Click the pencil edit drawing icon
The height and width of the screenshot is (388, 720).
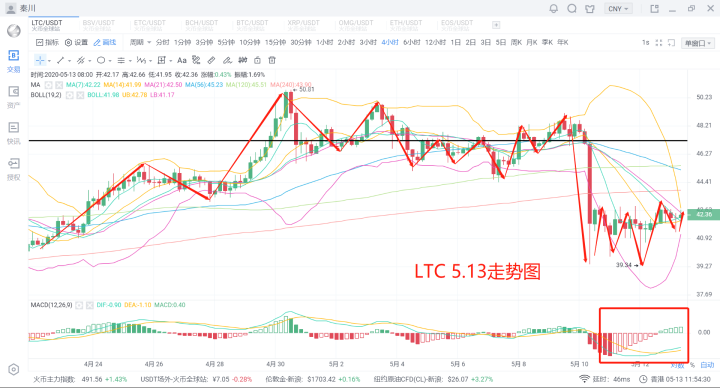point(227,60)
